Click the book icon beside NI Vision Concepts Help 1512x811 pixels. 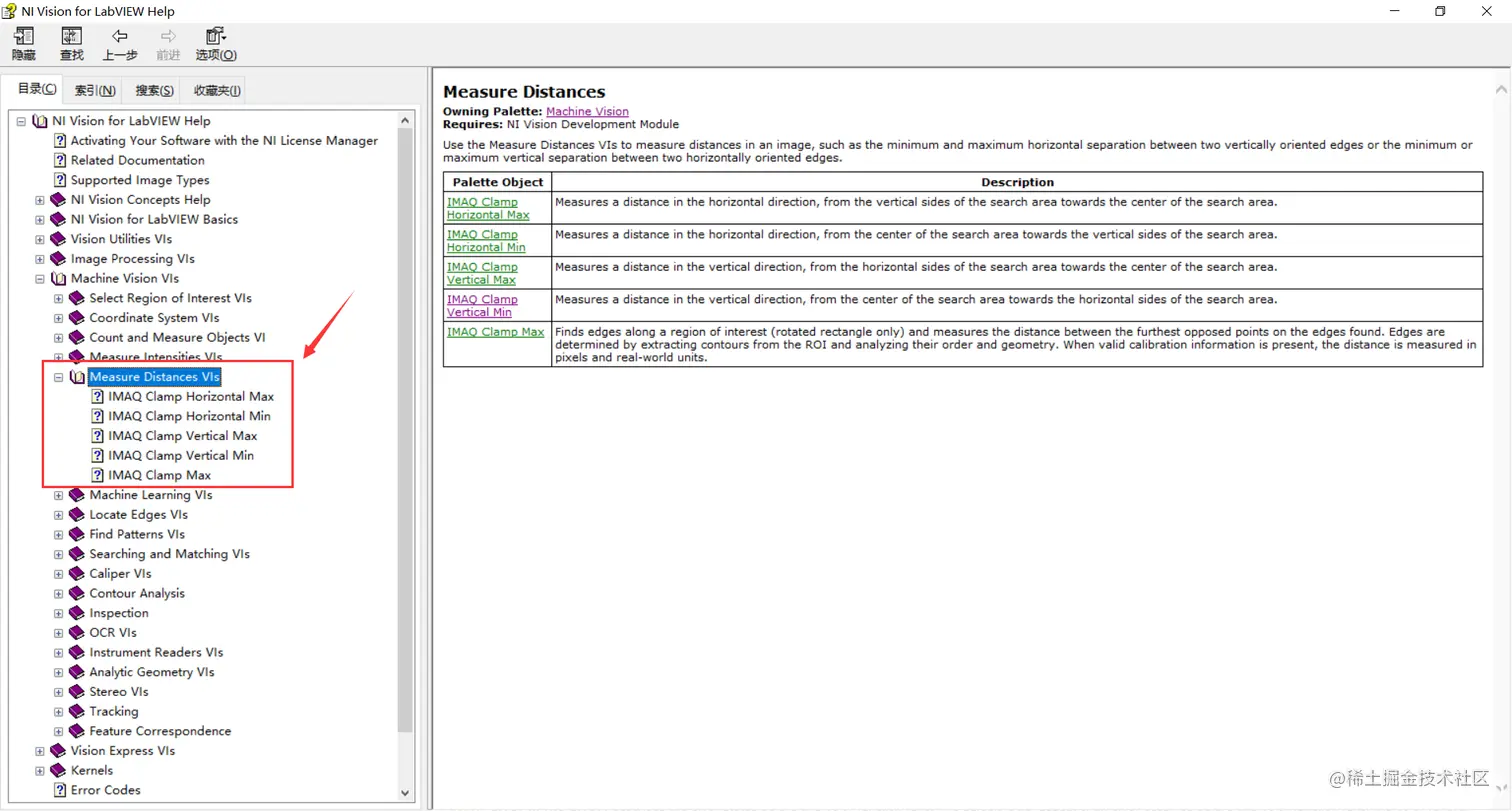coord(59,200)
